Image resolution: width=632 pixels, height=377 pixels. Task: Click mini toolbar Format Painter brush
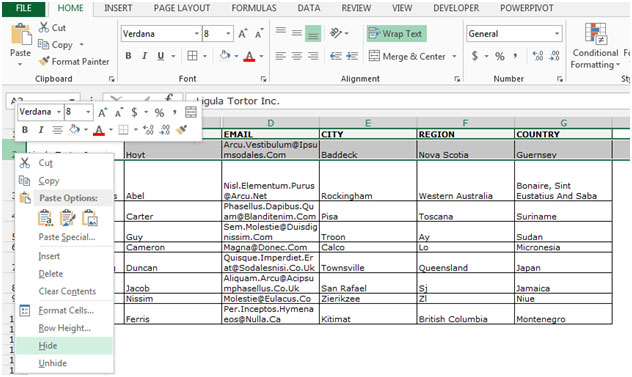(x=181, y=129)
